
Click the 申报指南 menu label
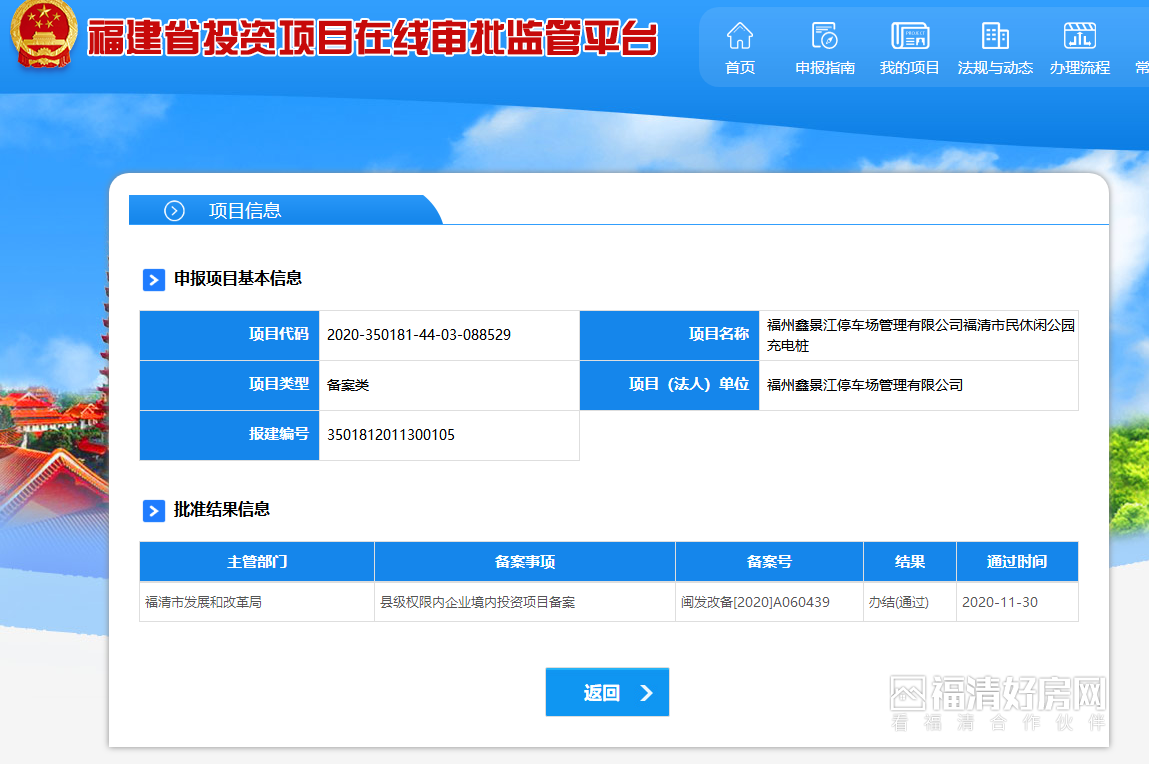(824, 67)
